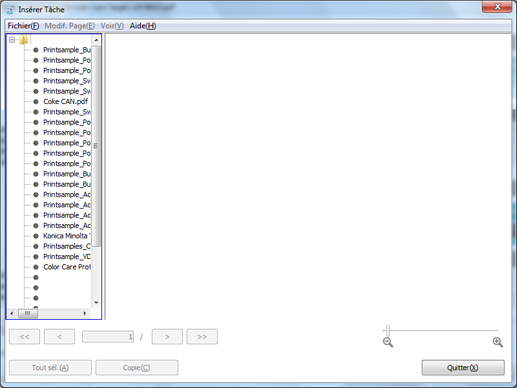Screen dimensions: 517x388
Task: Click the Tout sél.(A) button
Action: pos(50,367)
